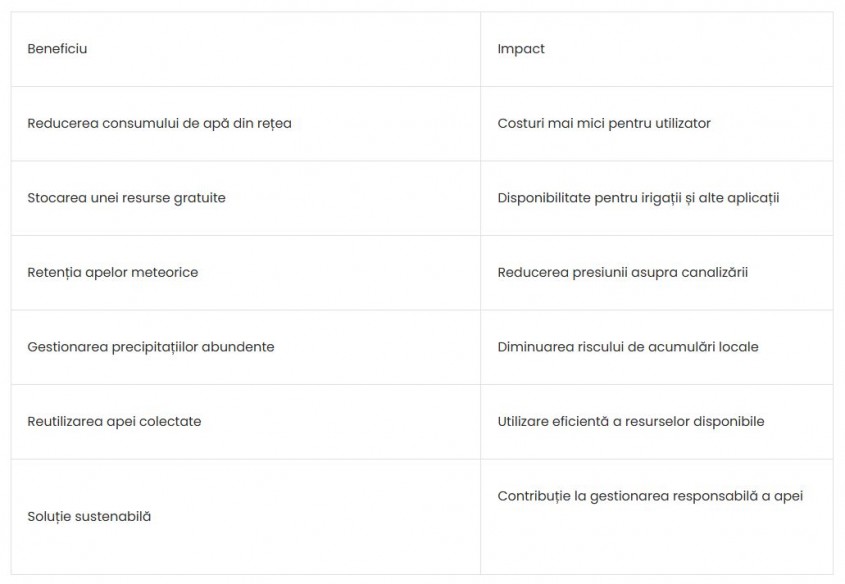Select the Reutilizarea apei colectate cell
The image size is (845, 584).
(246, 422)
